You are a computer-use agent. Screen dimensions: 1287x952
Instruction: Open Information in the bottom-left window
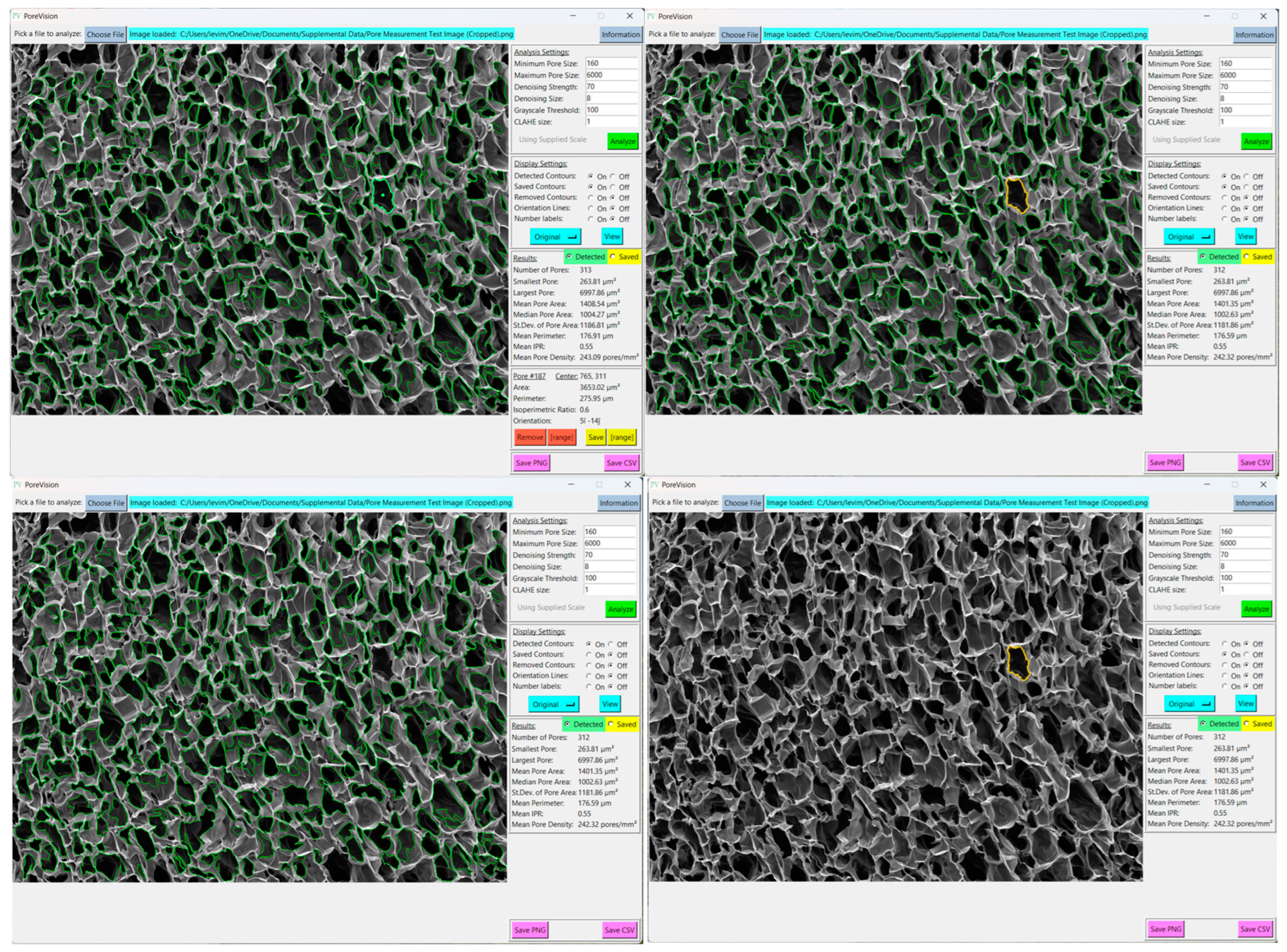[x=619, y=503]
